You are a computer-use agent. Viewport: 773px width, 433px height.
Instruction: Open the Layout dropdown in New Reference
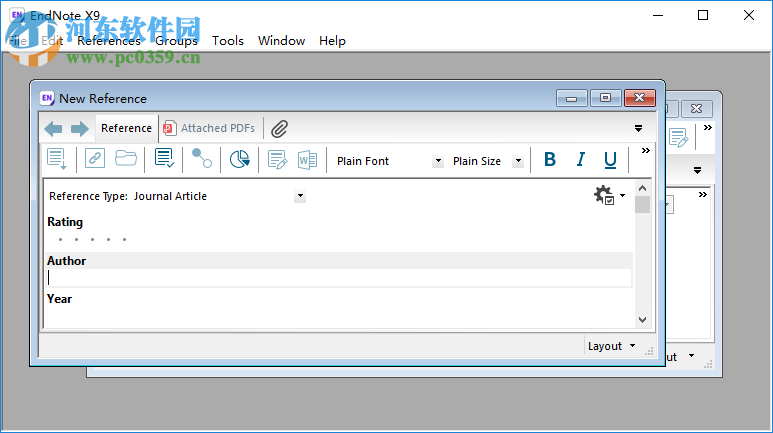coord(611,346)
